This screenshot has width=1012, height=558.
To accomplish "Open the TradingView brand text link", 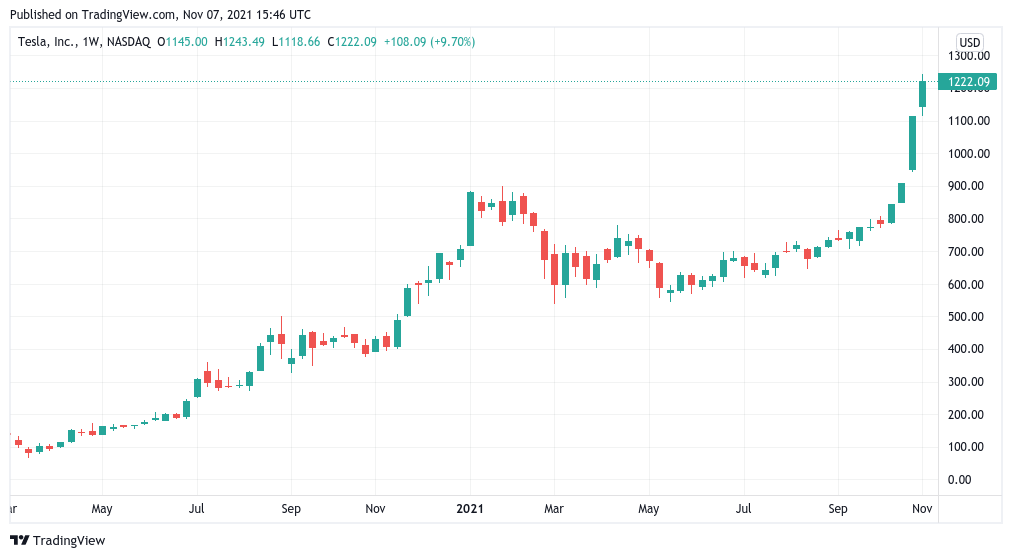I will (68, 541).
